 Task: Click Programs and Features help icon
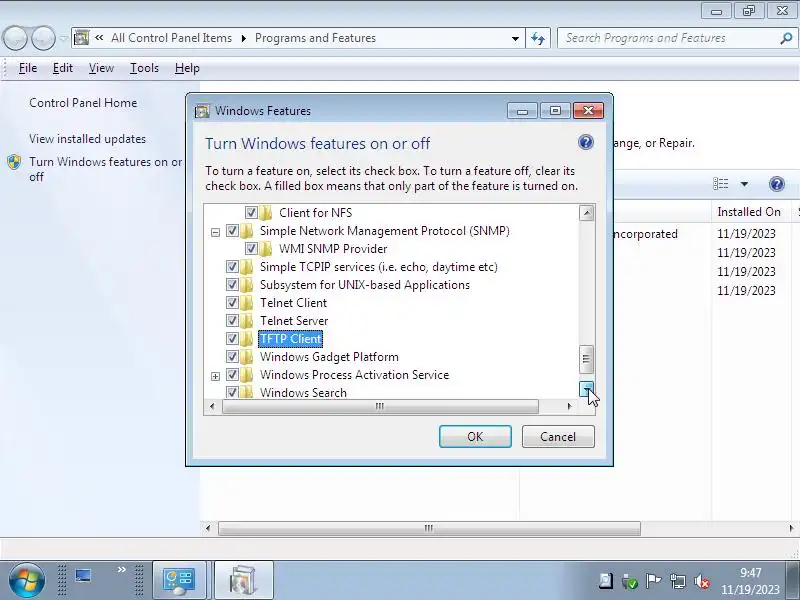point(777,184)
